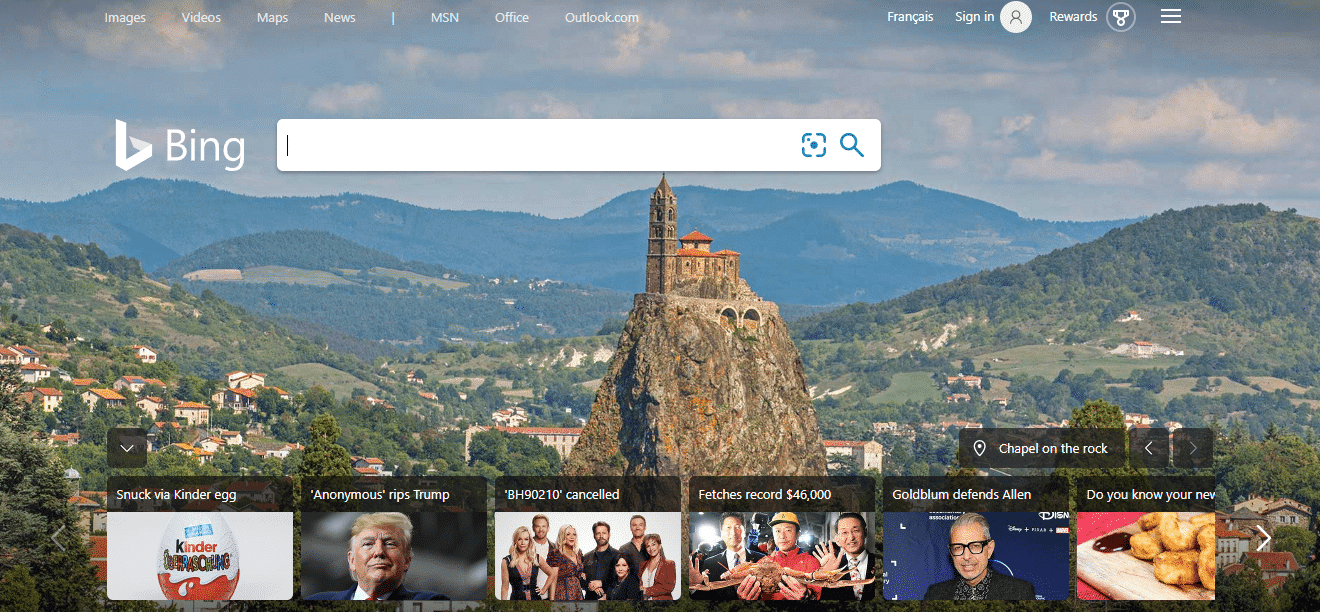Go to MSN link
1320x612 pixels.
pyautogui.click(x=445, y=18)
